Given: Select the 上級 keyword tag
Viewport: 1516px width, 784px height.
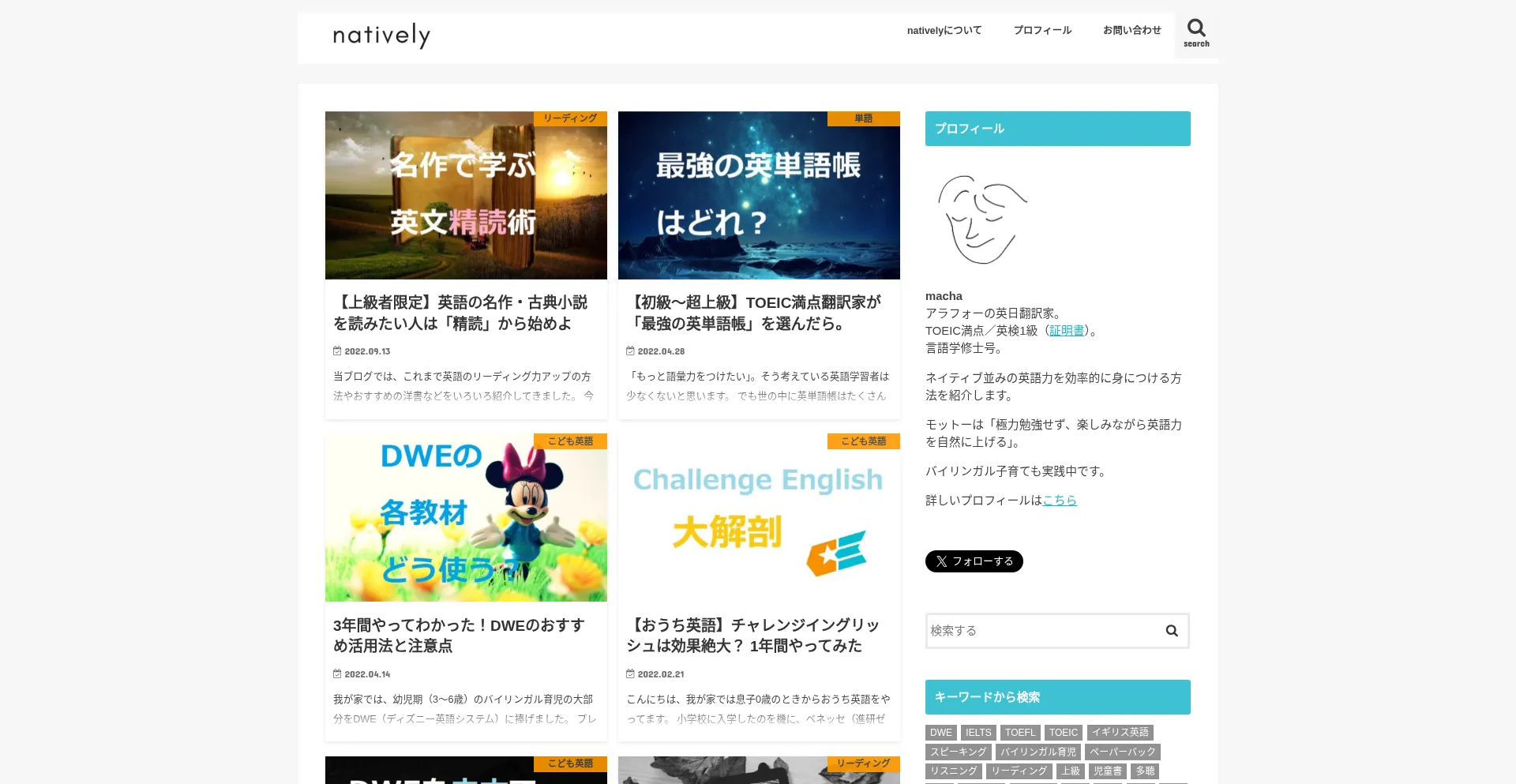Looking at the screenshot, I should tap(1071, 771).
